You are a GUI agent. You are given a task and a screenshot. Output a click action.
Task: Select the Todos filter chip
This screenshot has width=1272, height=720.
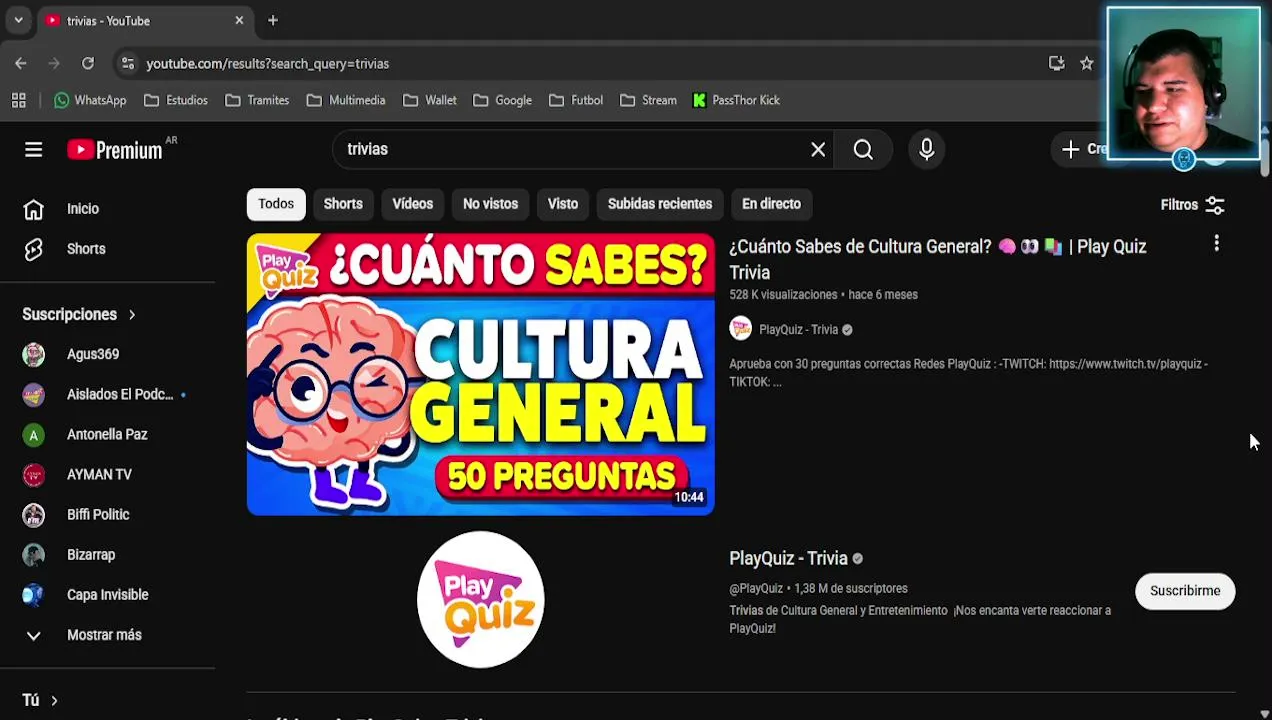point(276,204)
